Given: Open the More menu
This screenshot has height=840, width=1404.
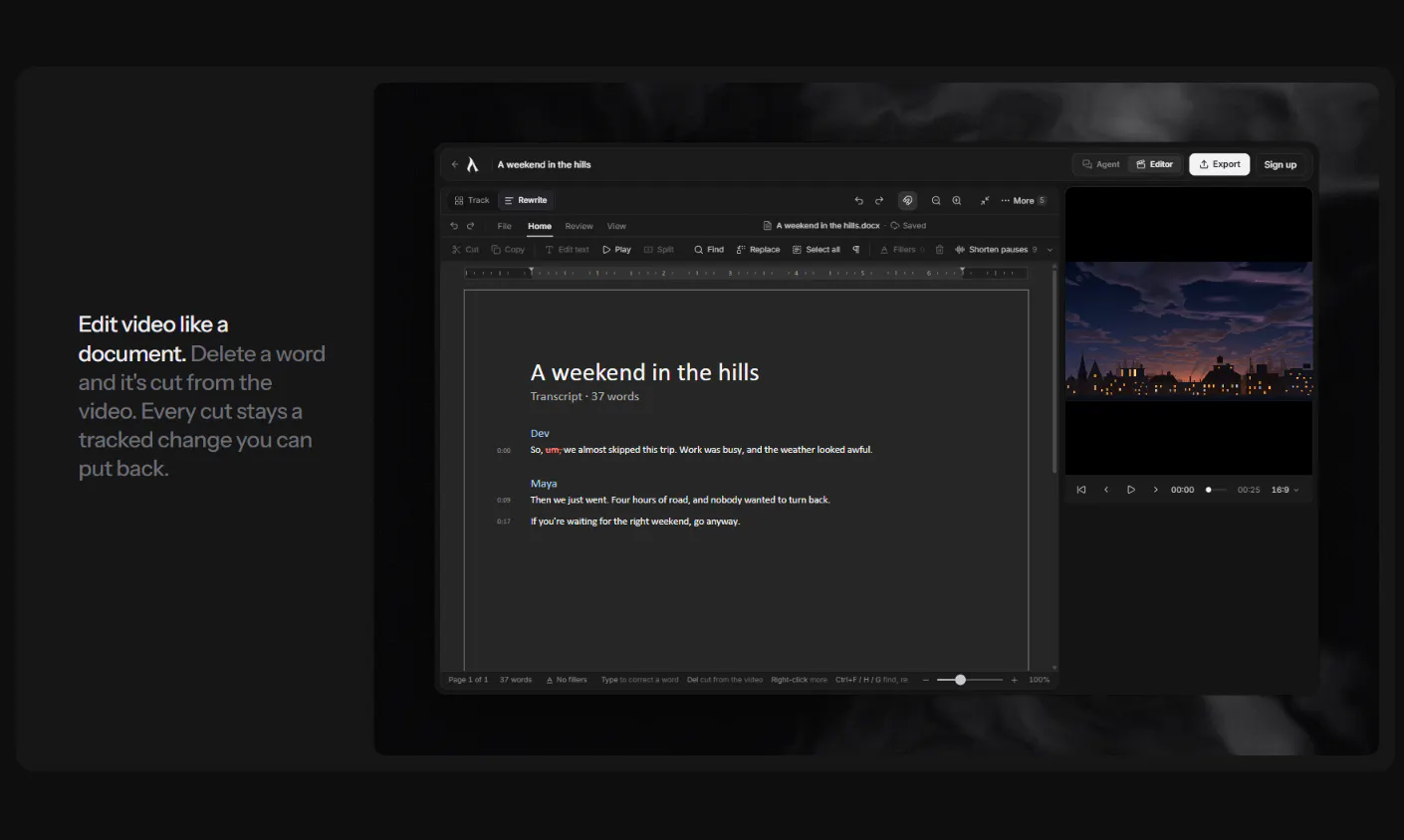Looking at the screenshot, I should (x=1023, y=200).
